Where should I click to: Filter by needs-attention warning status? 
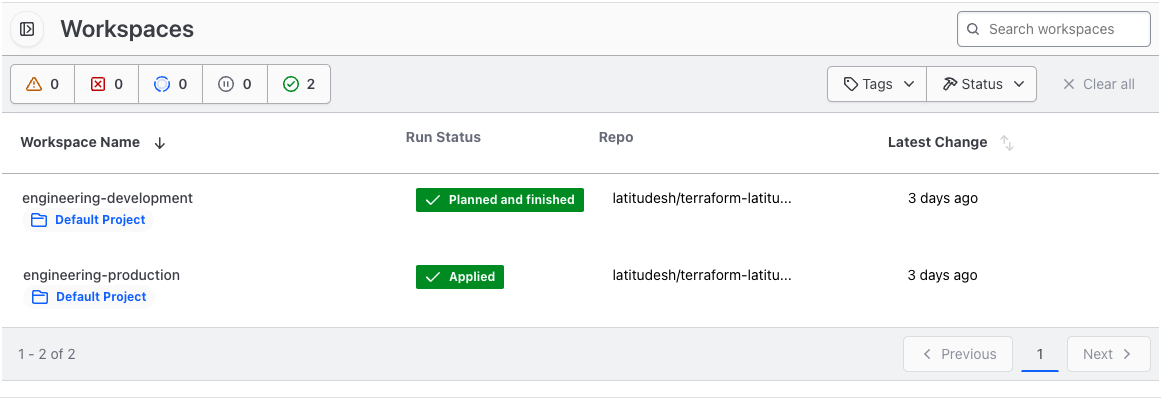(x=43, y=84)
